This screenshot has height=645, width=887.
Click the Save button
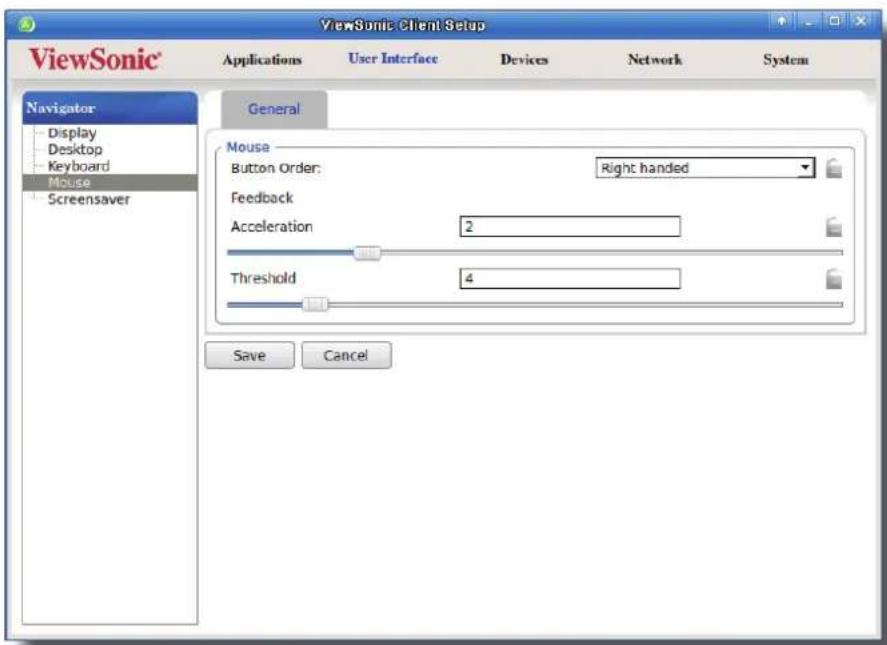(x=249, y=355)
